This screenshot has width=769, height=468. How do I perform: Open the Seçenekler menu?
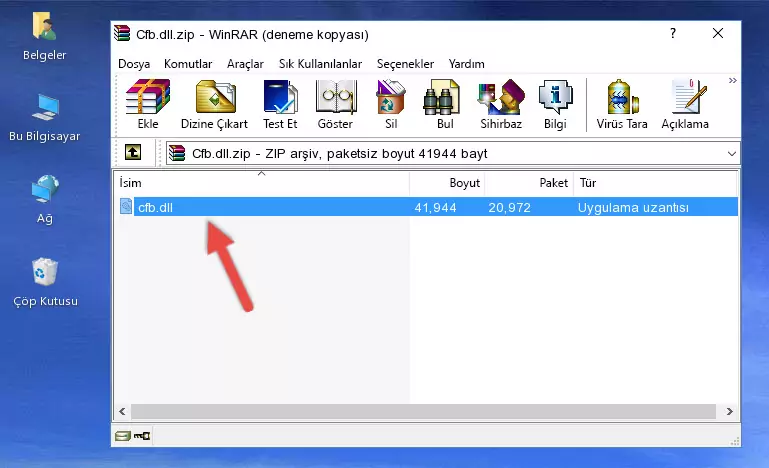click(405, 64)
